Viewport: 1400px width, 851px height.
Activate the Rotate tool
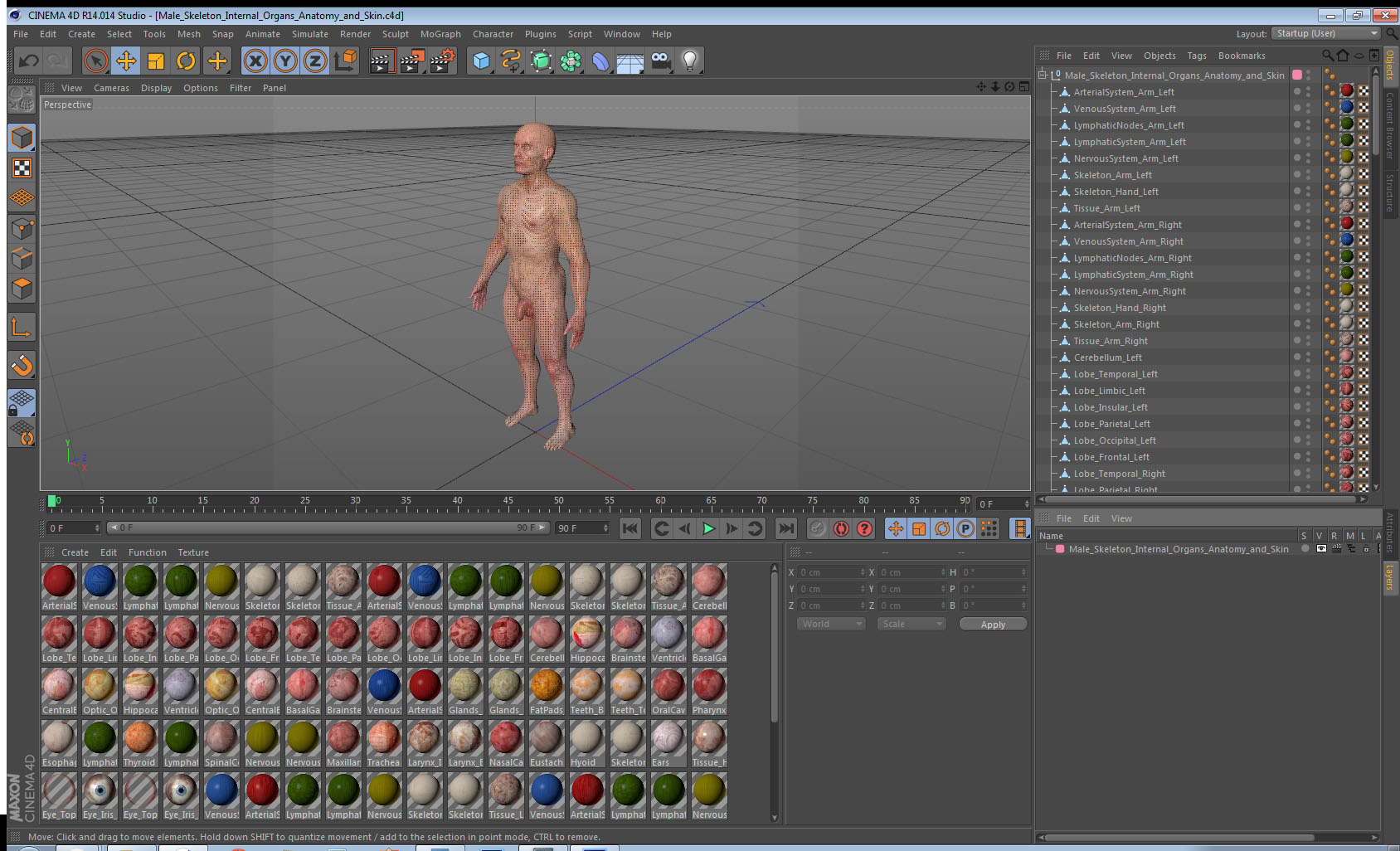tap(186, 61)
